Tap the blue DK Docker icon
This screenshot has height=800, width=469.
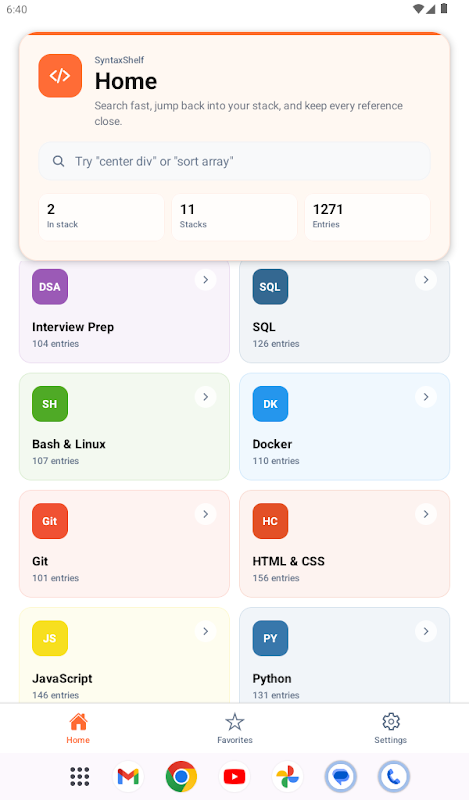270,404
